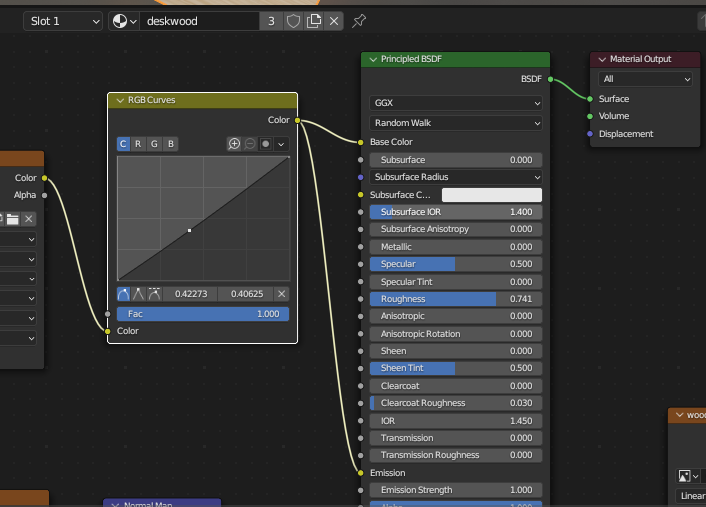This screenshot has width=706, height=507.
Task: Adjust the Subsurface Anisotropy slider
Action: pyautogui.click(x=456, y=229)
